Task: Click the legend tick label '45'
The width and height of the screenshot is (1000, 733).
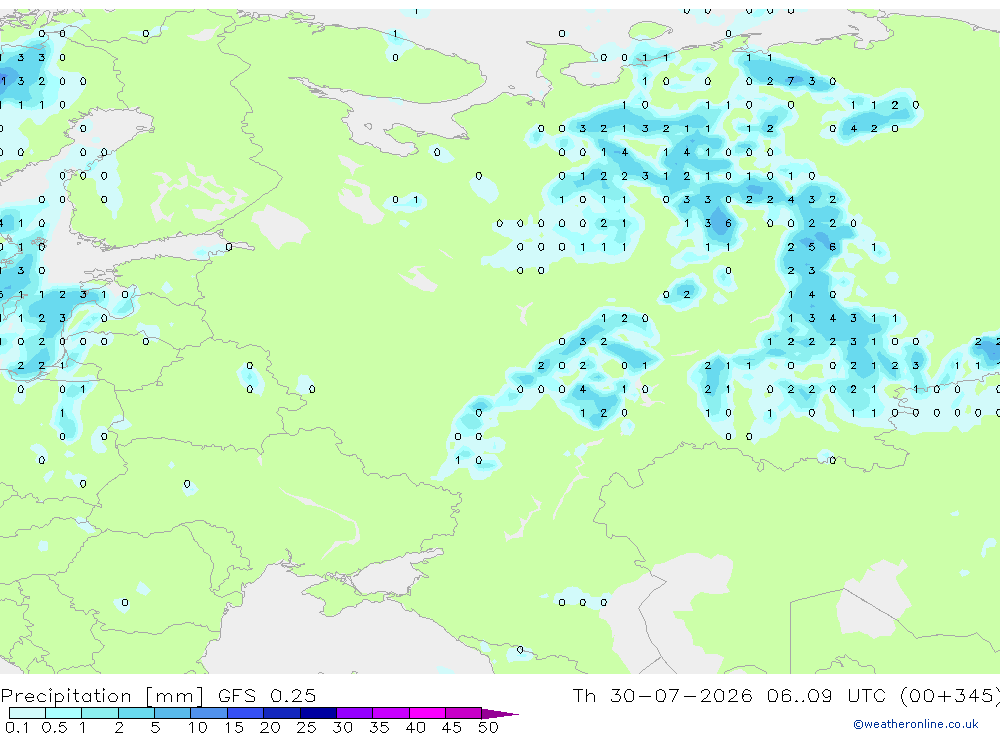Action: point(452,727)
